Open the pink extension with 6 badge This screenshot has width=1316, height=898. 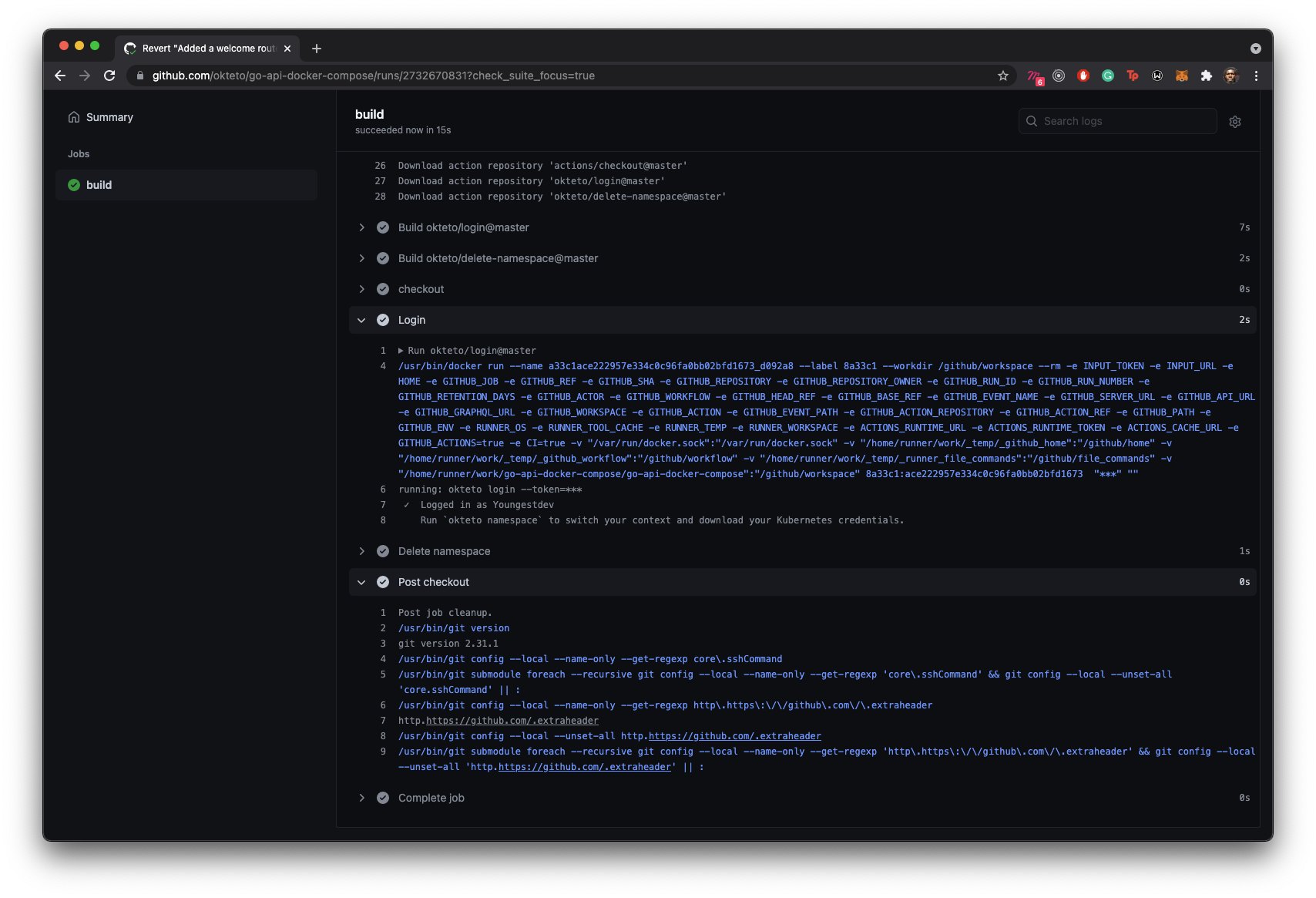[x=1035, y=76]
